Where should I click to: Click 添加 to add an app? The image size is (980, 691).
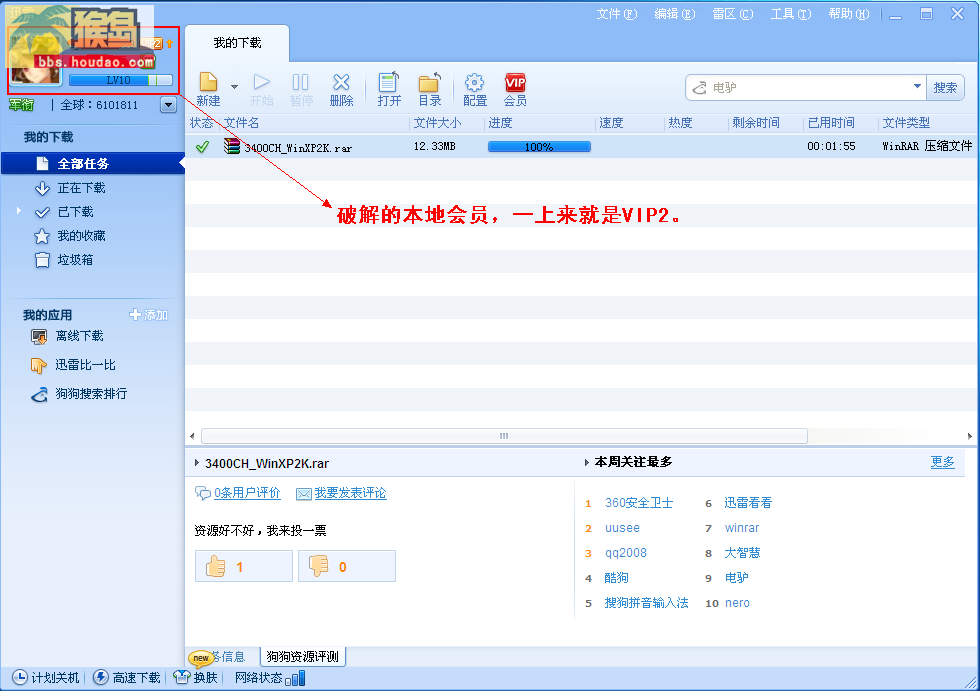click(x=149, y=315)
